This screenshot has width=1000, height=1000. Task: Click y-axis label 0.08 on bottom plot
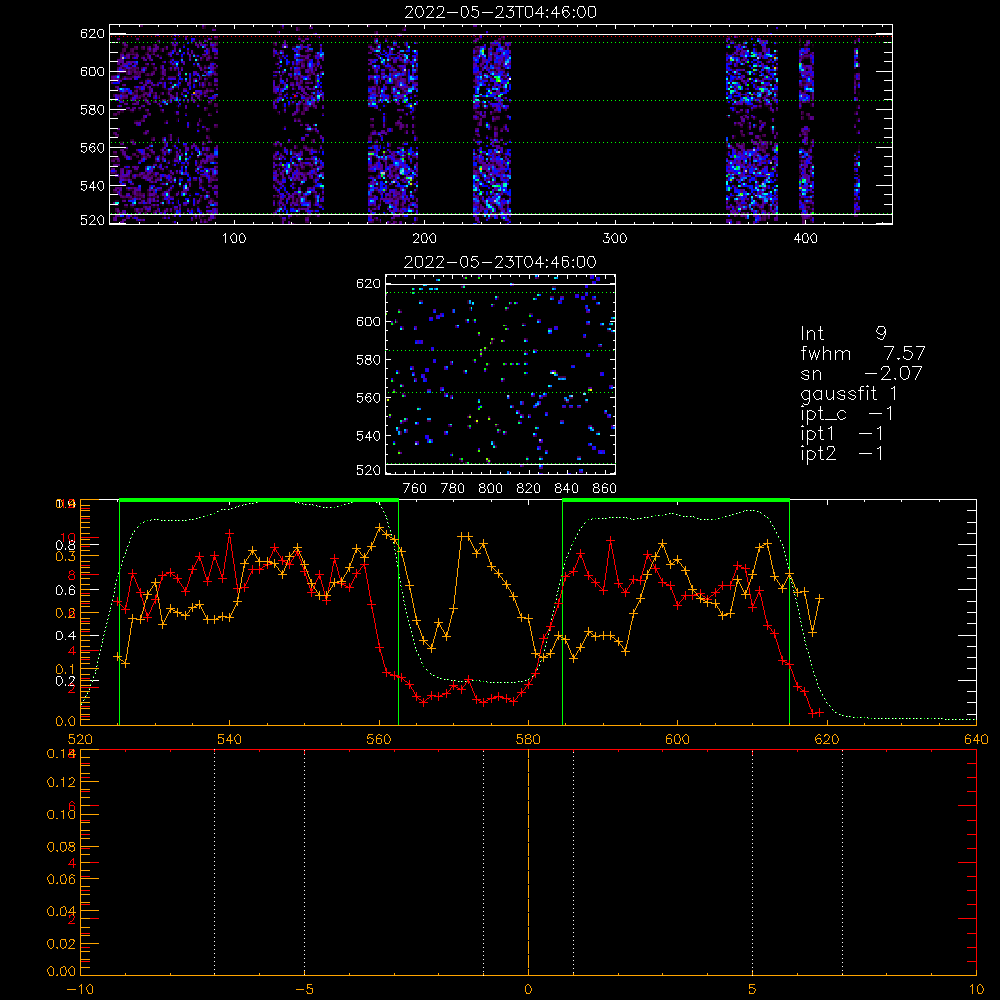[61, 847]
